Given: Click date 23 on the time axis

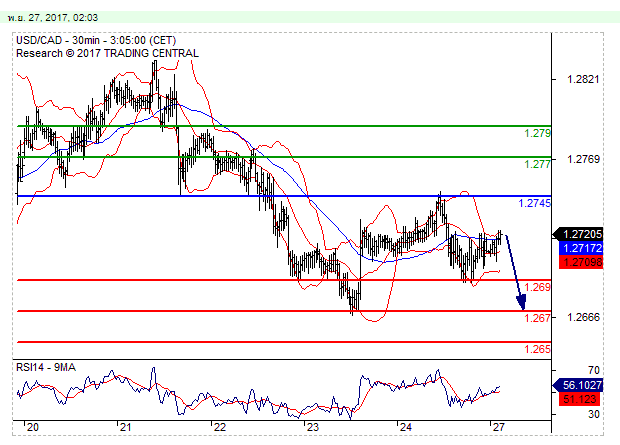Looking at the screenshot, I should (312, 427).
